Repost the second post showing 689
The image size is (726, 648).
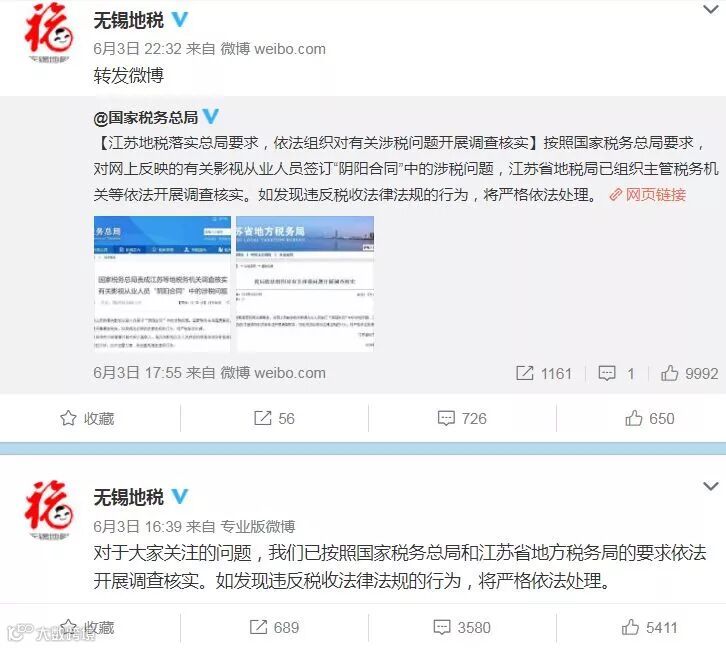pos(274,628)
